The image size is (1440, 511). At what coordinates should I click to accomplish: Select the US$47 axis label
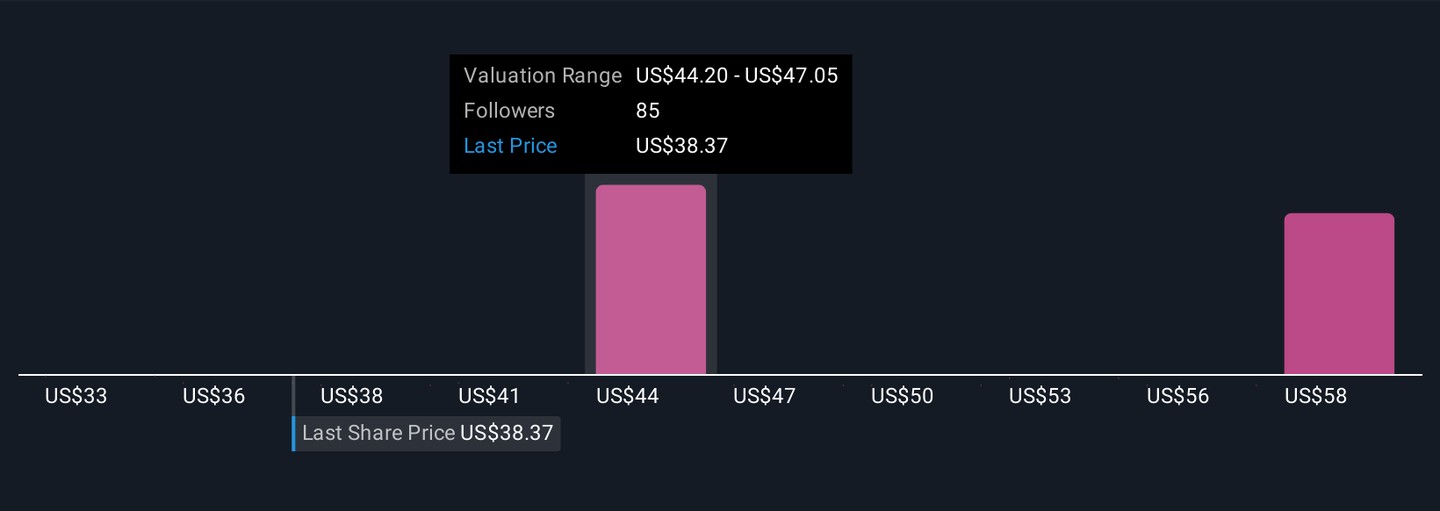pos(765,396)
